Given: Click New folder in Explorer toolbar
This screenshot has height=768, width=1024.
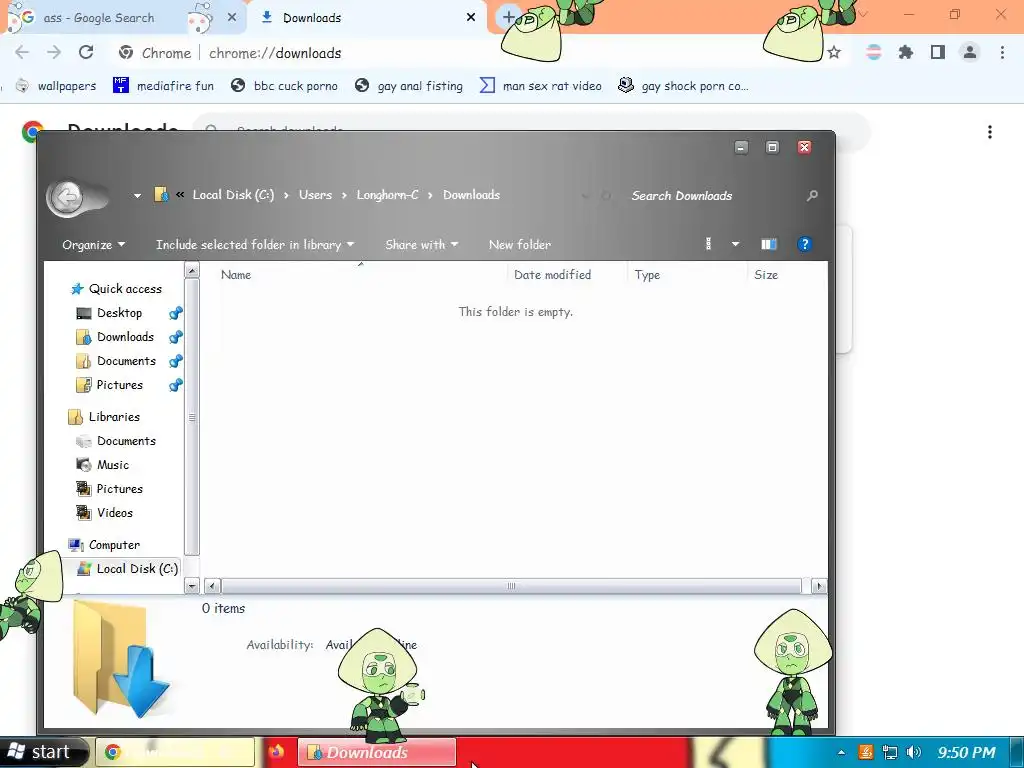Looking at the screenshot, I should (520, 244).
